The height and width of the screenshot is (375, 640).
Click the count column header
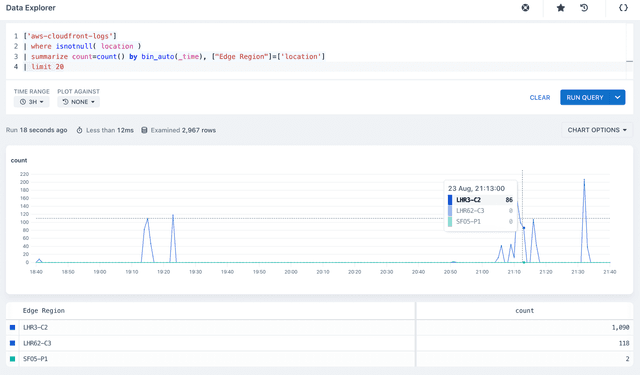tap(524, 311)
